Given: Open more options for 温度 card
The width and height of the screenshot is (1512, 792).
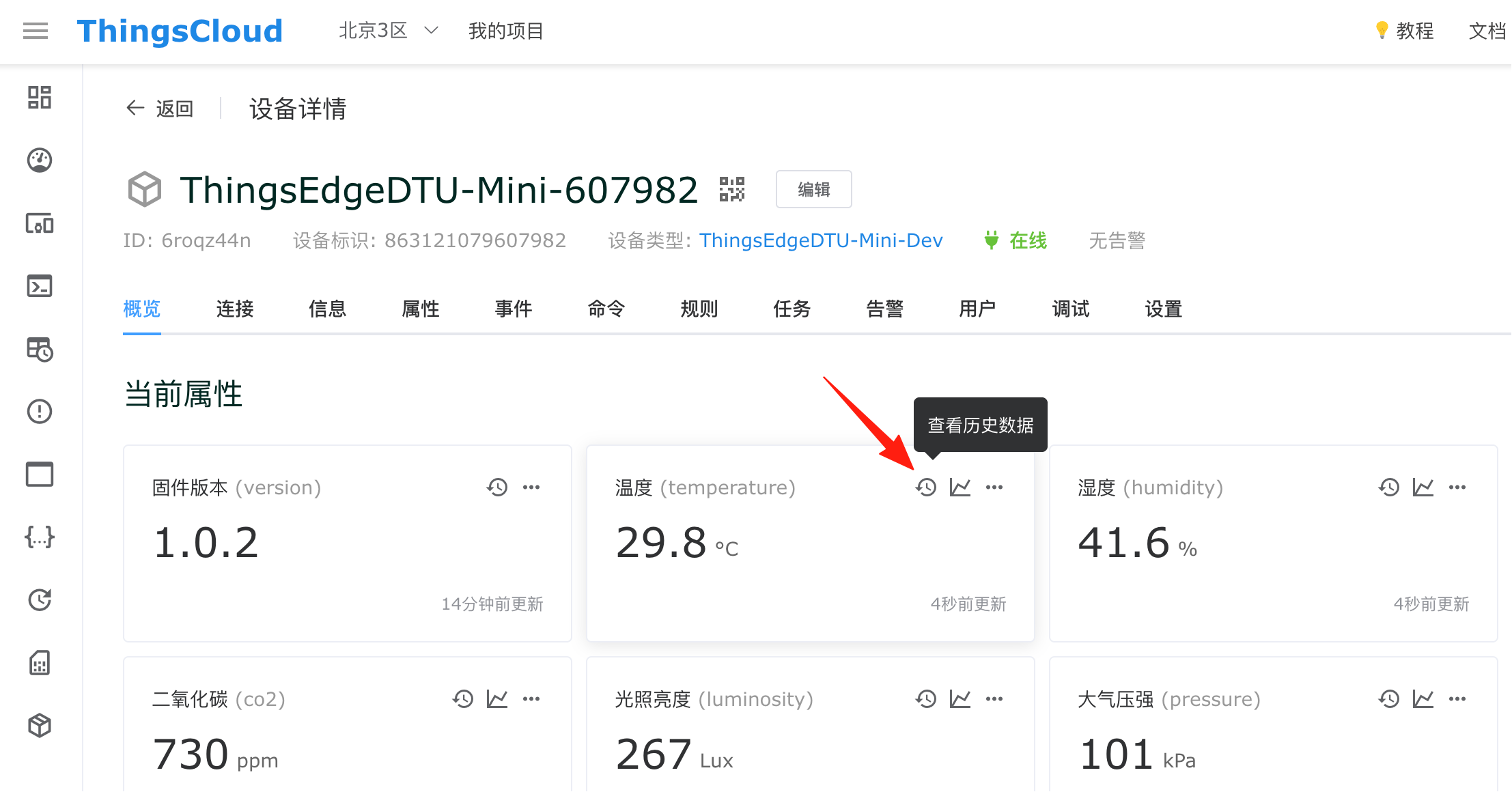Looking at the screenshot, I should (994, 487).
